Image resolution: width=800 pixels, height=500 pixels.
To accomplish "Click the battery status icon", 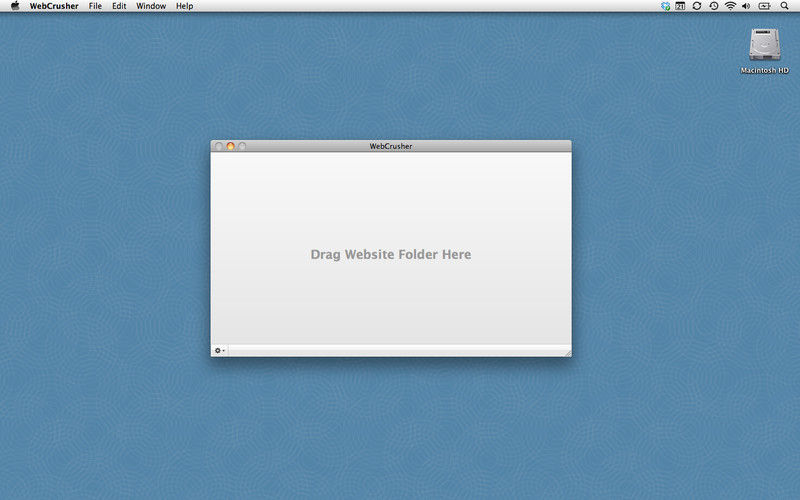I will [764, 6].
